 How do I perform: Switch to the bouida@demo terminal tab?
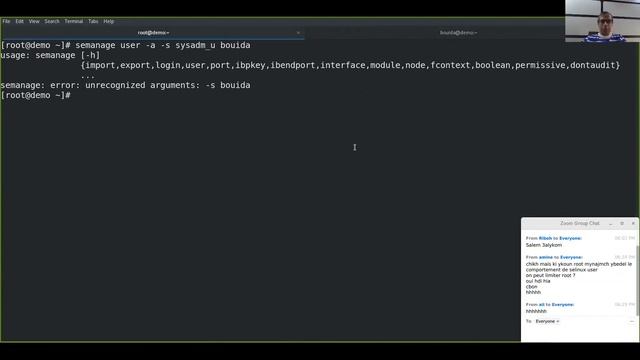(458, 33)
